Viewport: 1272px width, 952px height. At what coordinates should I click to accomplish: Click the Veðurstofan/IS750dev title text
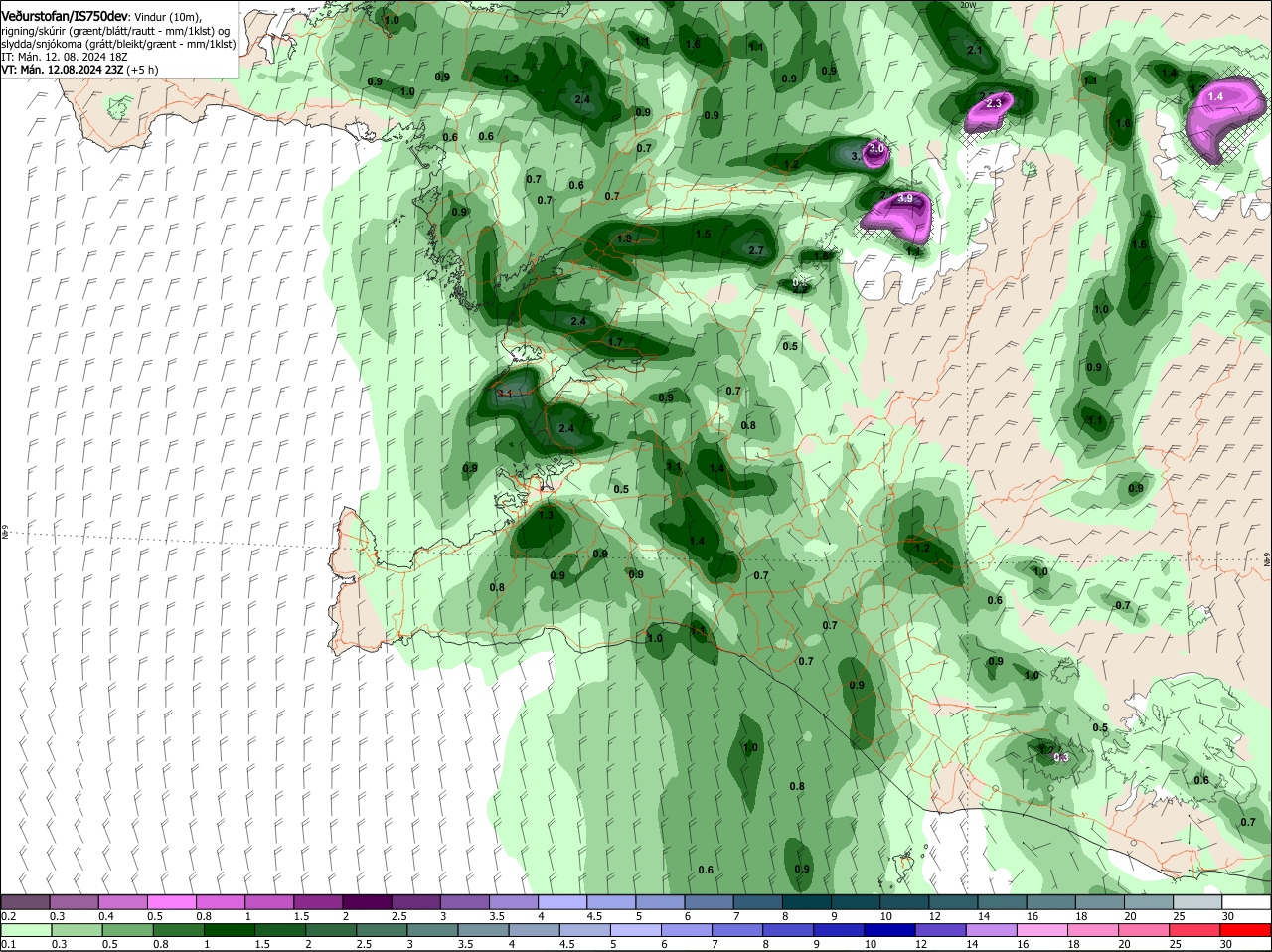point(64,17)
